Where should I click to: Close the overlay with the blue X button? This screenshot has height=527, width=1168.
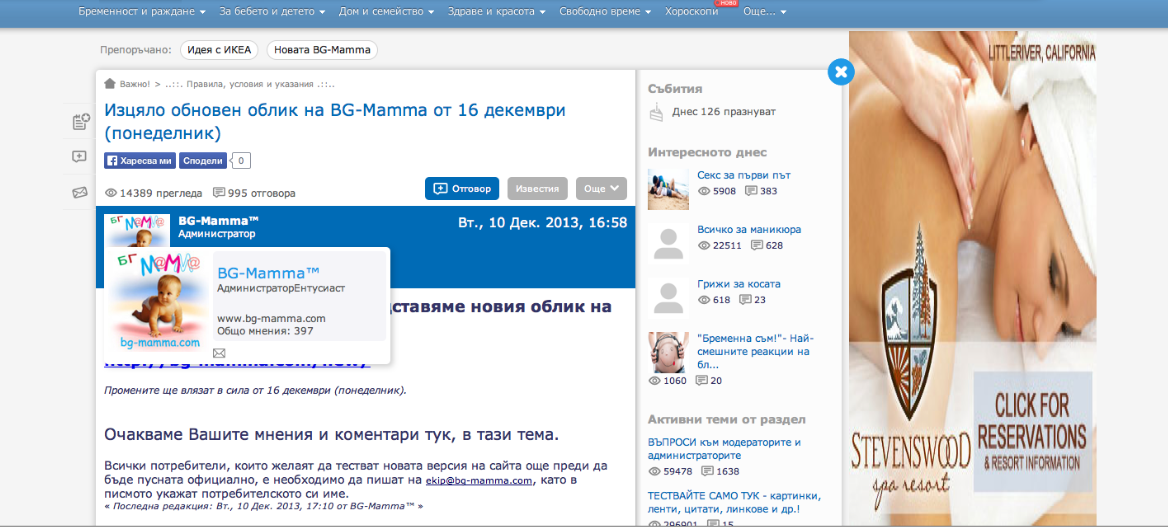[x=841, y=71]
